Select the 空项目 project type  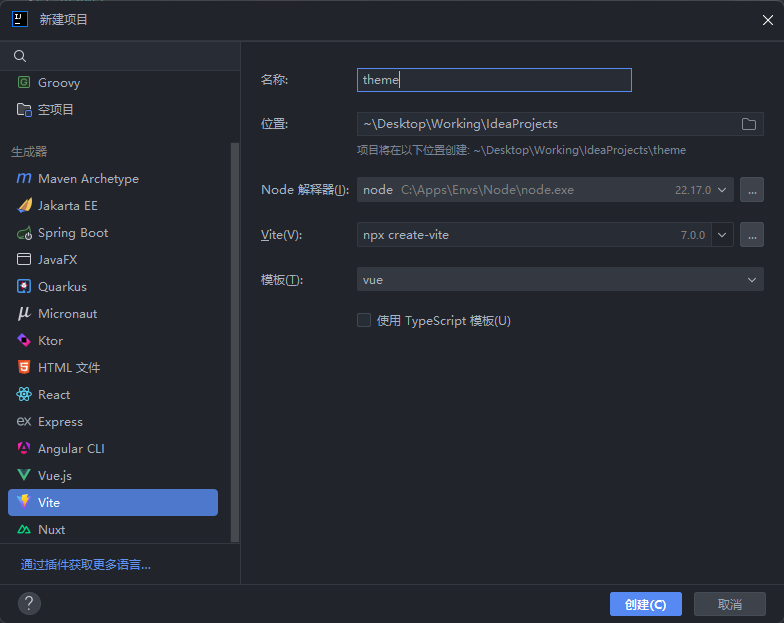click(x=113, y=110)
